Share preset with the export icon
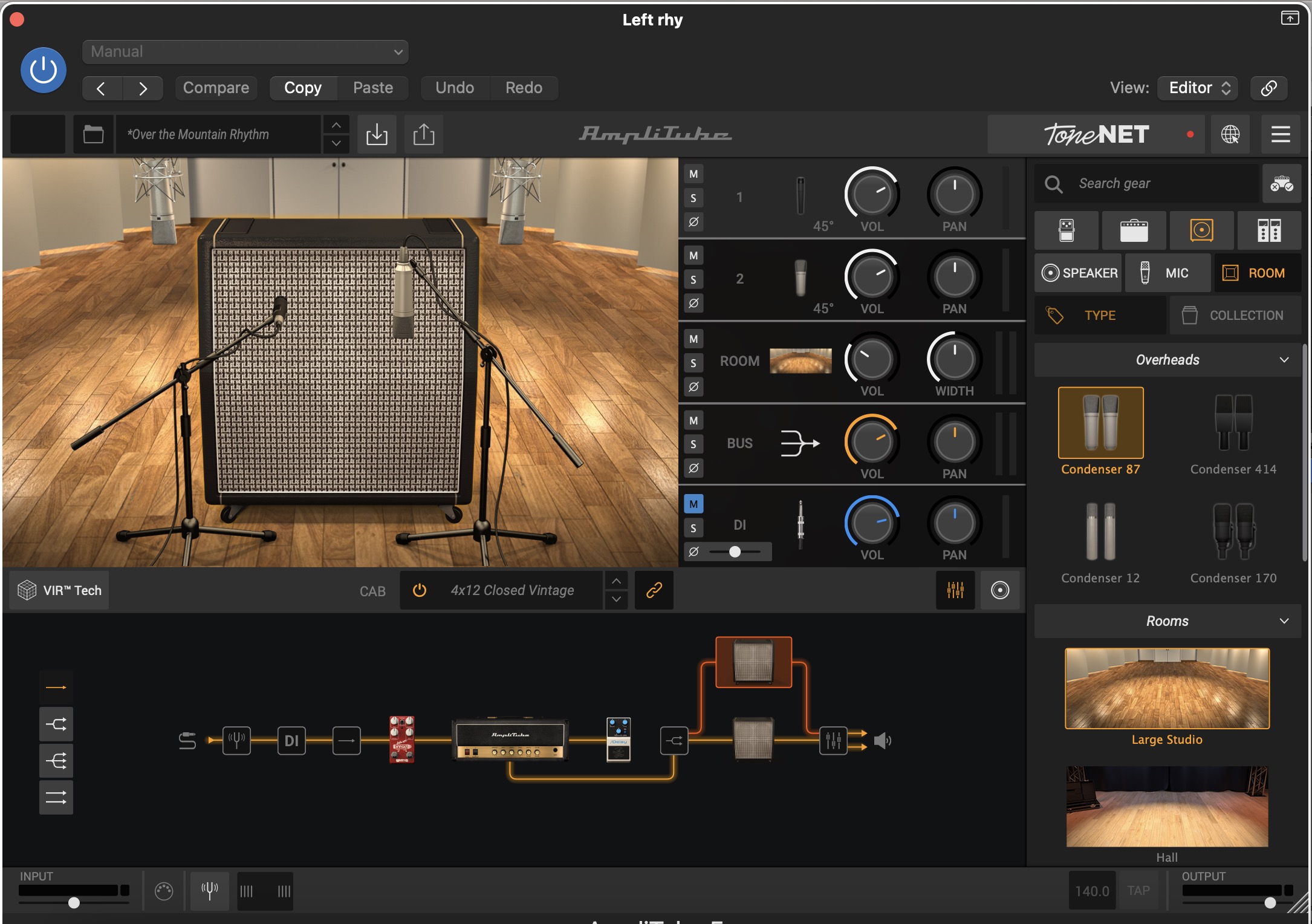The image size is (1312, 924). click(424, 134)
